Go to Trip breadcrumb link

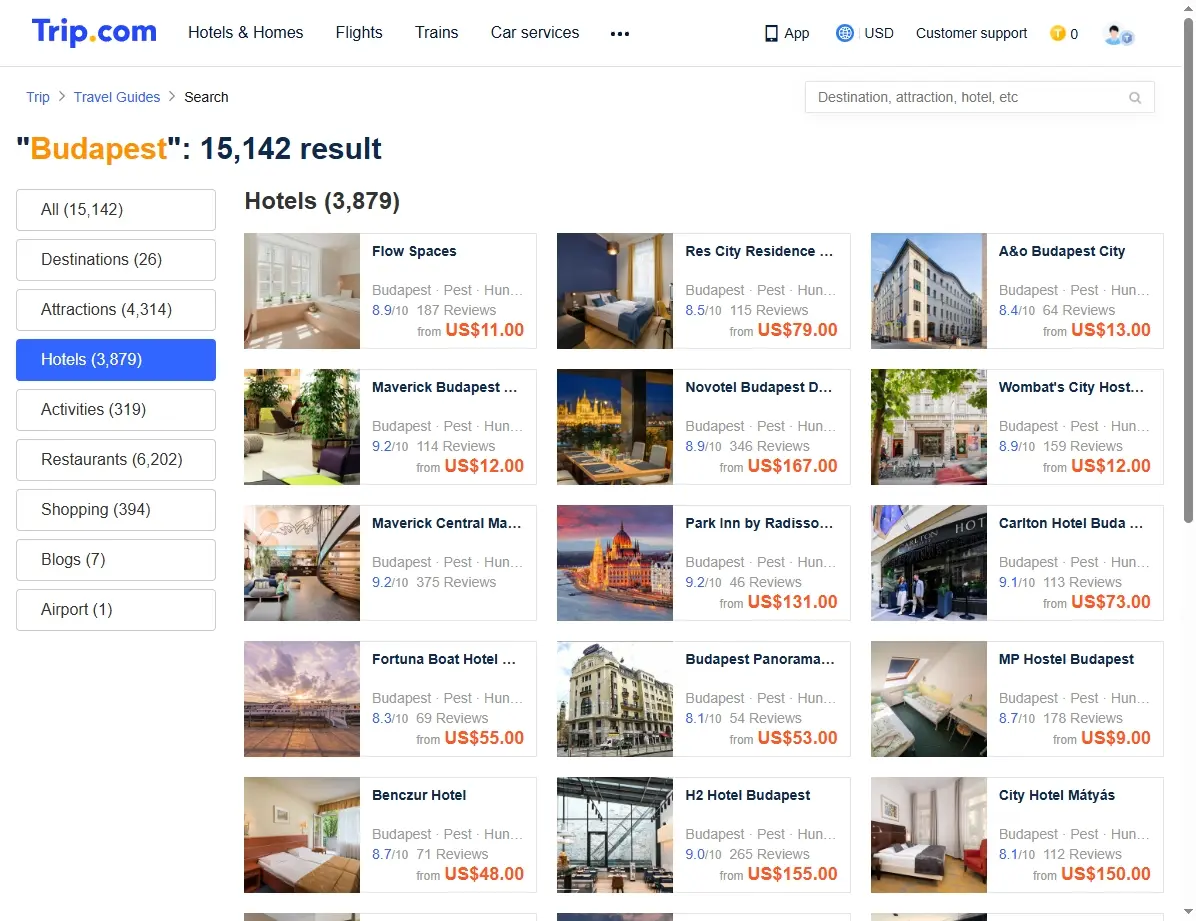coord(37,97)
